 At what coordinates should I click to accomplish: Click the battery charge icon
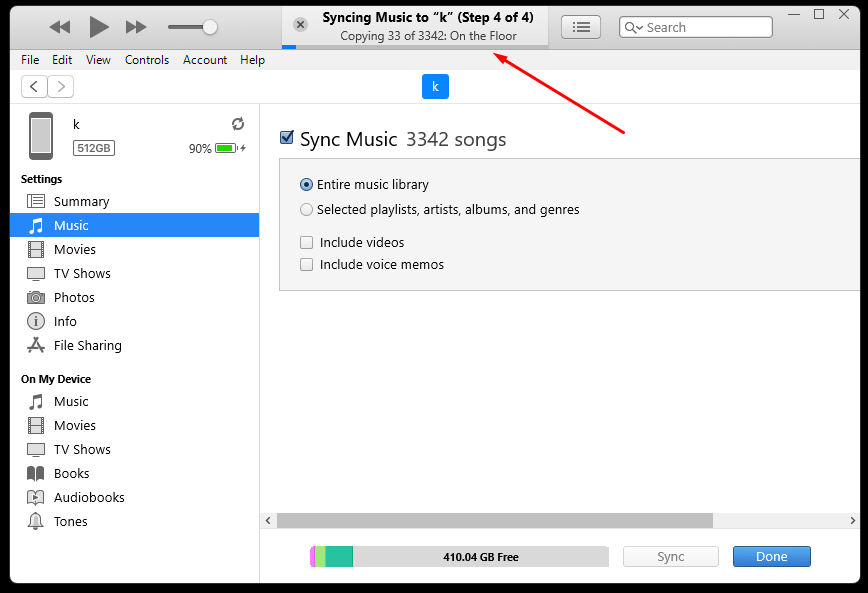[x=226, y=148]
